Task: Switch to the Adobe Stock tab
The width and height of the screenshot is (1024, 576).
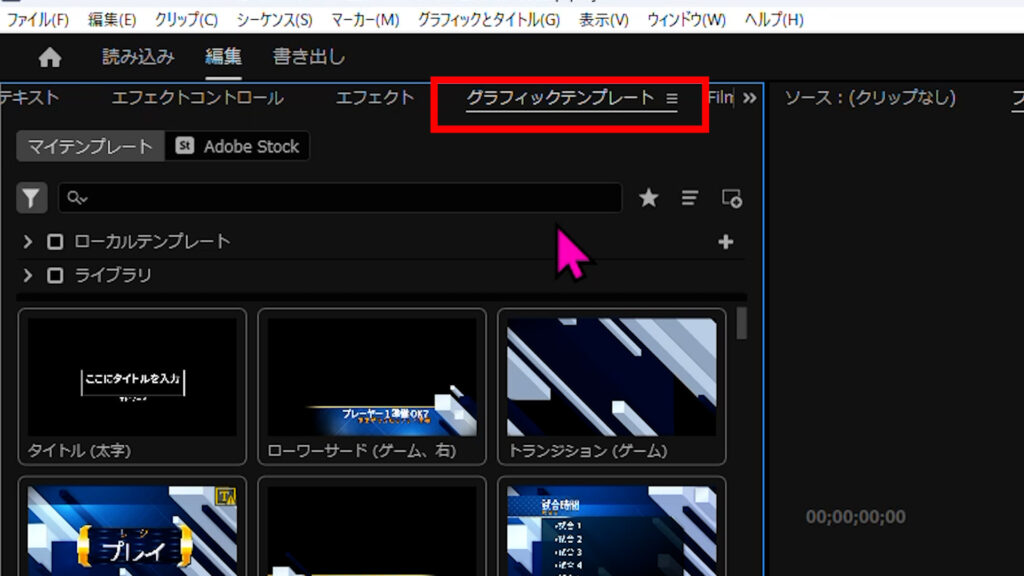Action: pyautogui.click(x=238, y=146)
